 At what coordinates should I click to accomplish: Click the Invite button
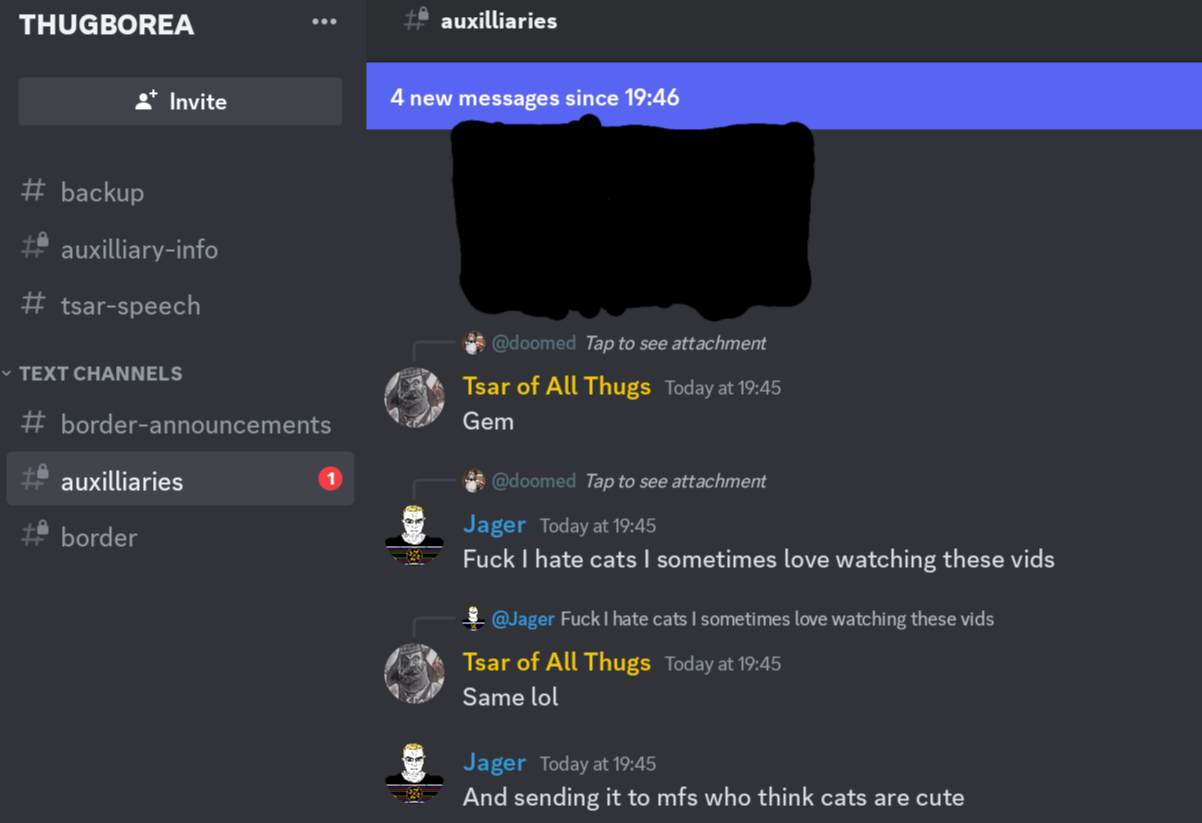[x=180, y=101]
